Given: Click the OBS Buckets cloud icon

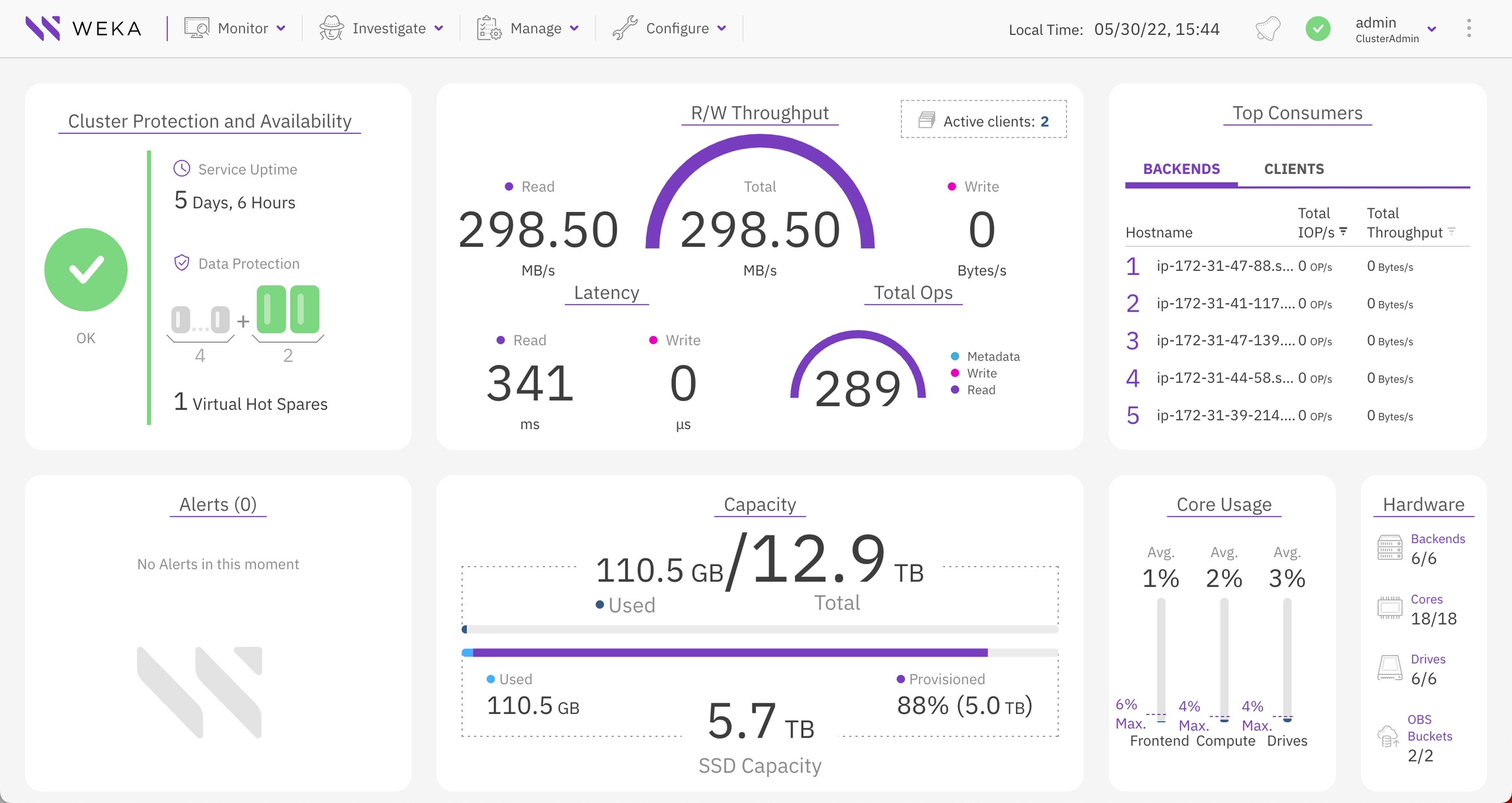Looking at the screenshot, I should 1387,737.
